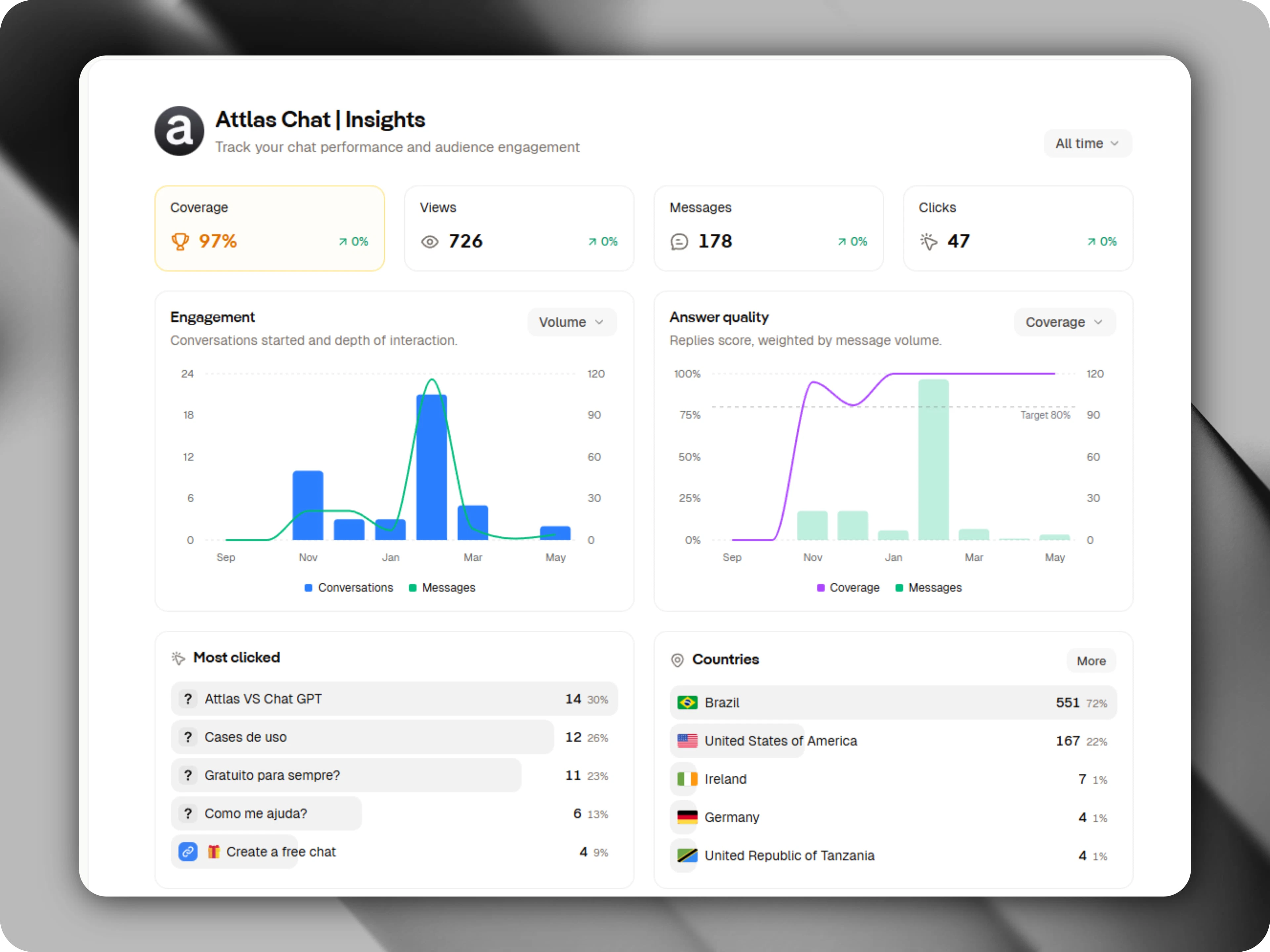Select the Como me ajuda? row

[x=395, y=814]
